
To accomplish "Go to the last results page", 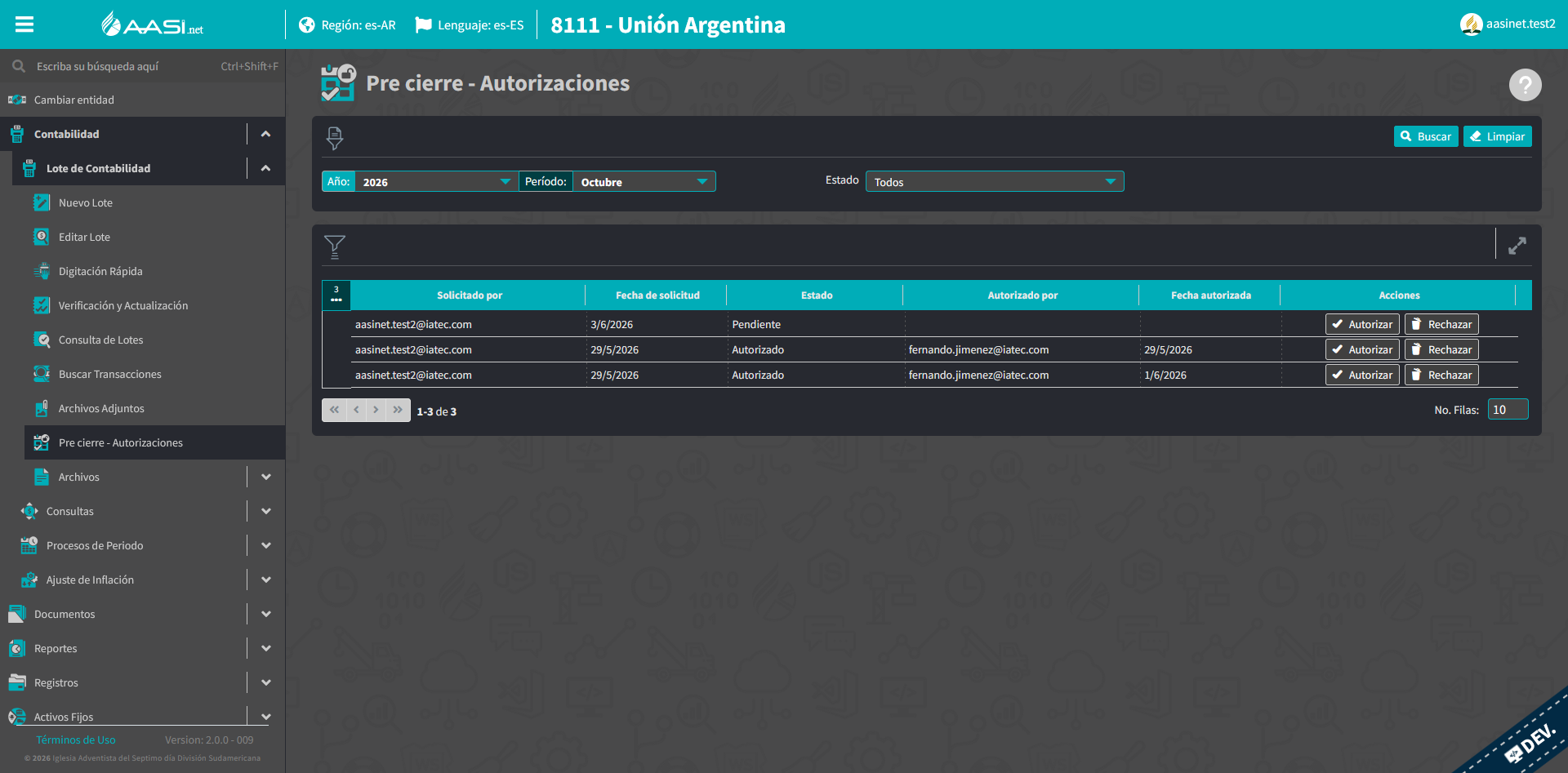I will 398,410.
